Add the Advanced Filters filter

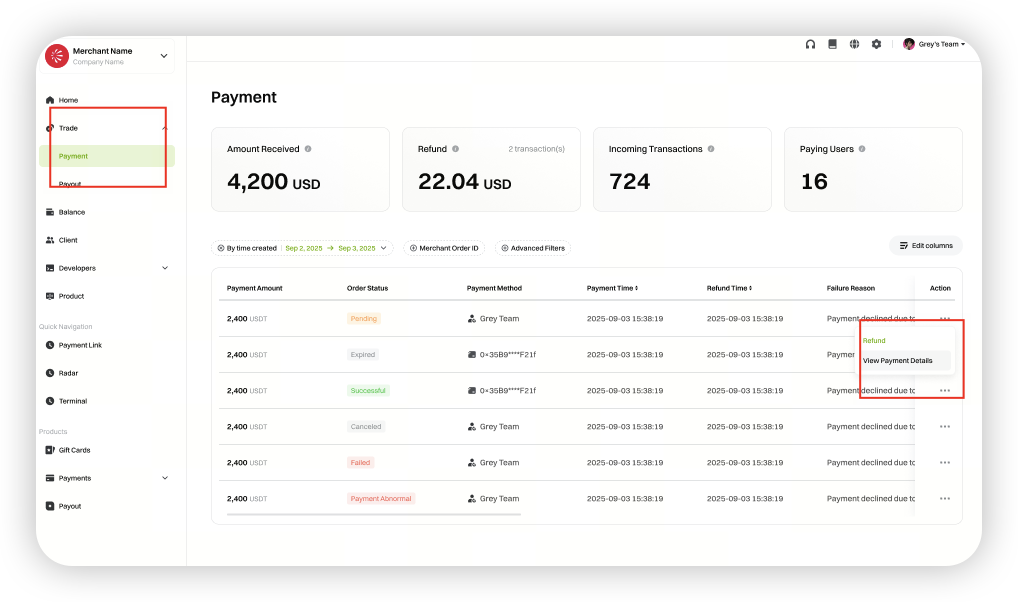tap(533, 248)
